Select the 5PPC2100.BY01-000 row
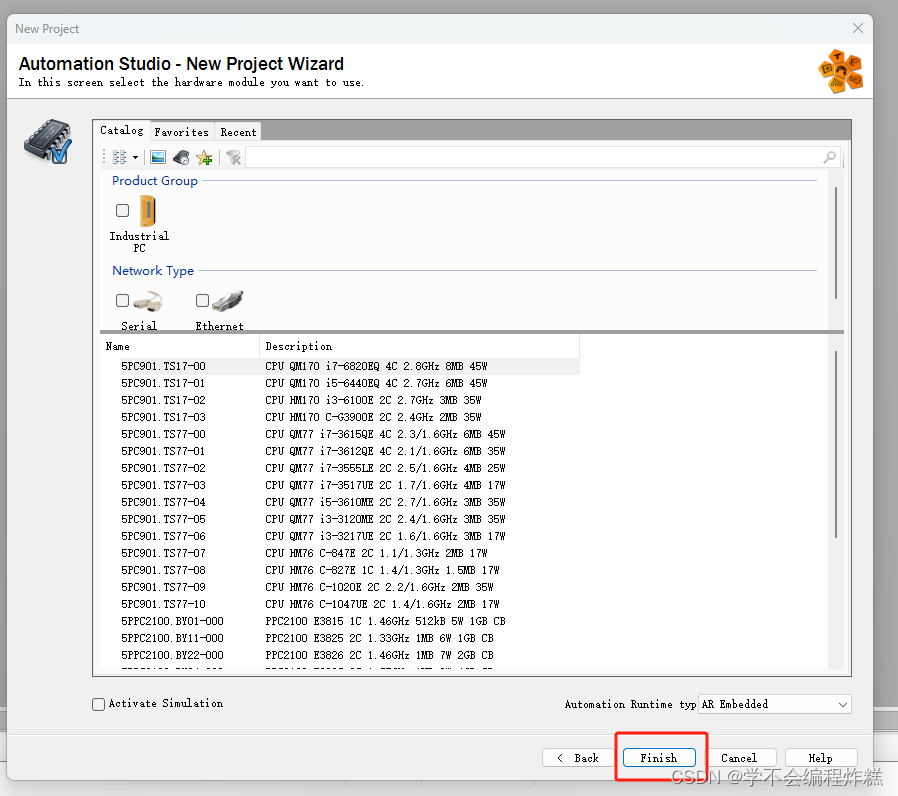Image resolution: width=898 pixels, height=796 pixels. tap(339, 621)
